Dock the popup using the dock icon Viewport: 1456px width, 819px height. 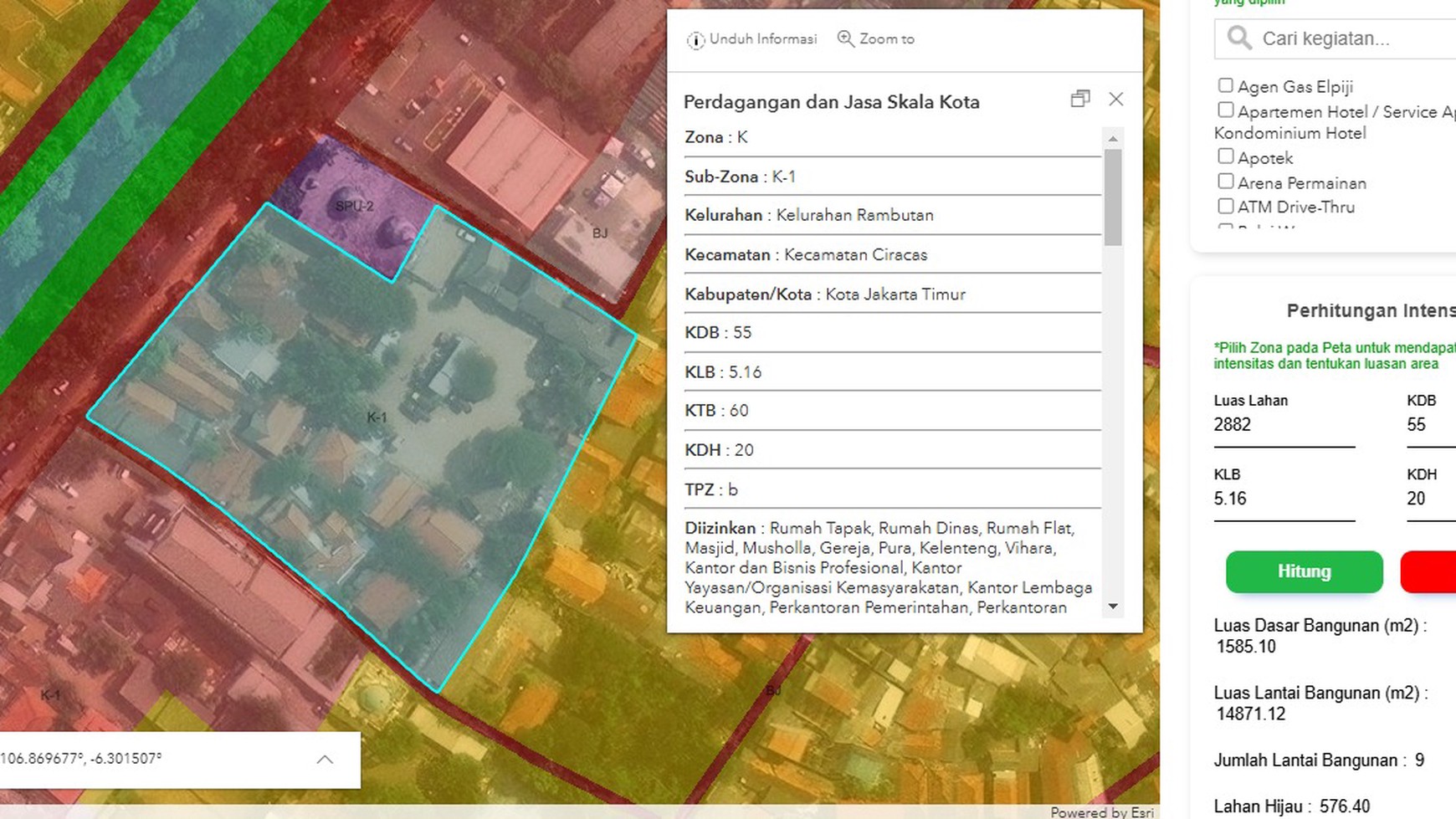tap(1080, 99)
